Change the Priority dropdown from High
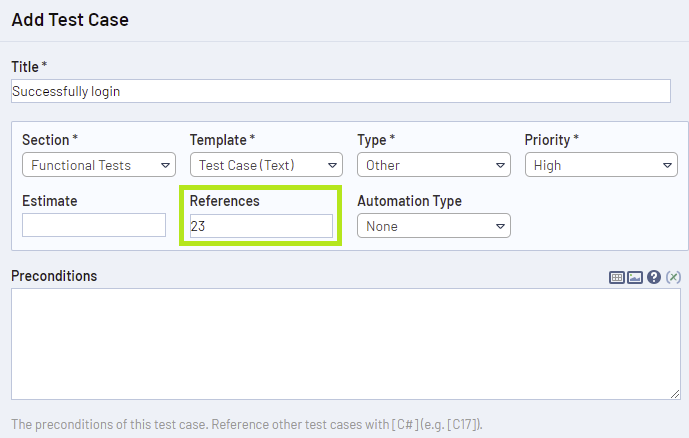The width and height of the screenshot is (689, 438). click(x=601, y=165)
